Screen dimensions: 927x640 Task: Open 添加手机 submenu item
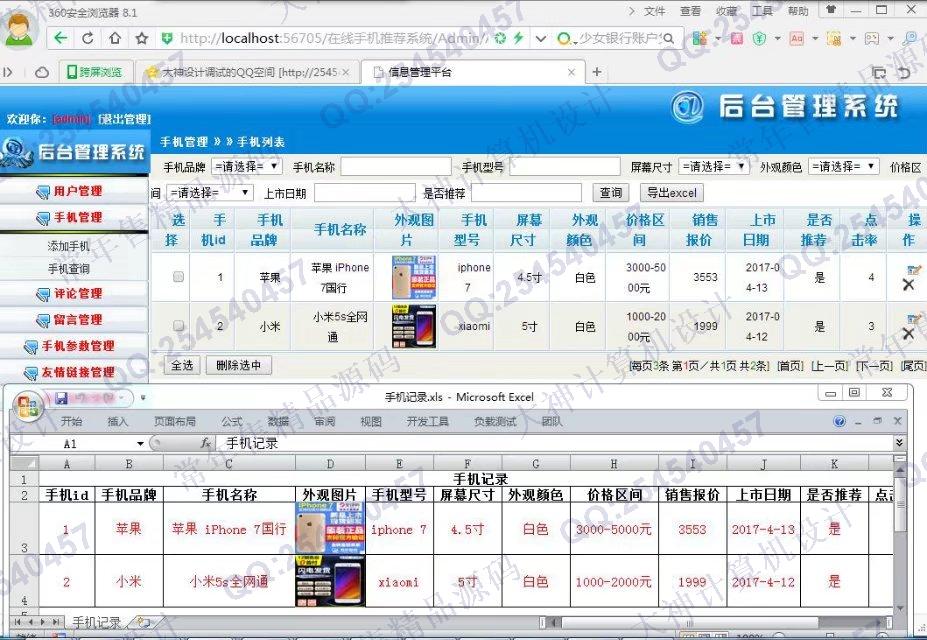tap(69, 246)
